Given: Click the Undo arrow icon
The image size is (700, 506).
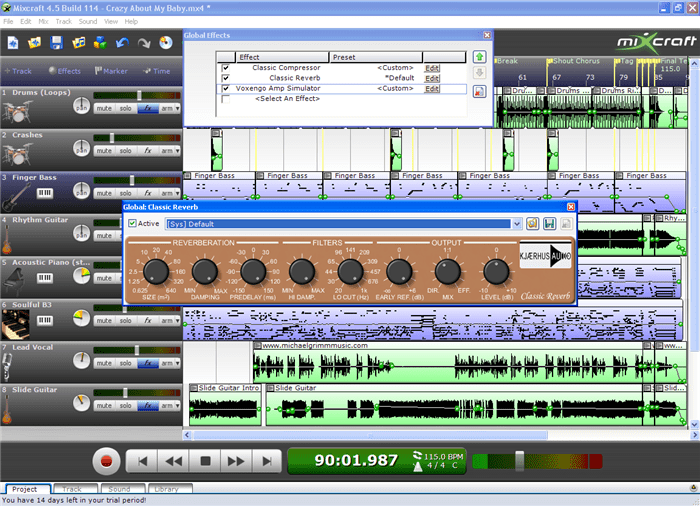Looking at the screenshot, I should pyautogui.click(x=122, y=43).
